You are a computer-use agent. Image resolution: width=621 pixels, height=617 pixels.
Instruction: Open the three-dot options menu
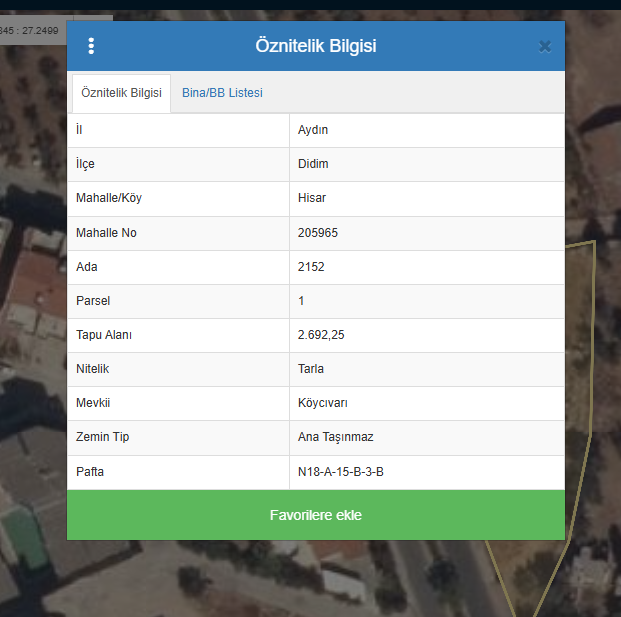[x=91, y=46]
